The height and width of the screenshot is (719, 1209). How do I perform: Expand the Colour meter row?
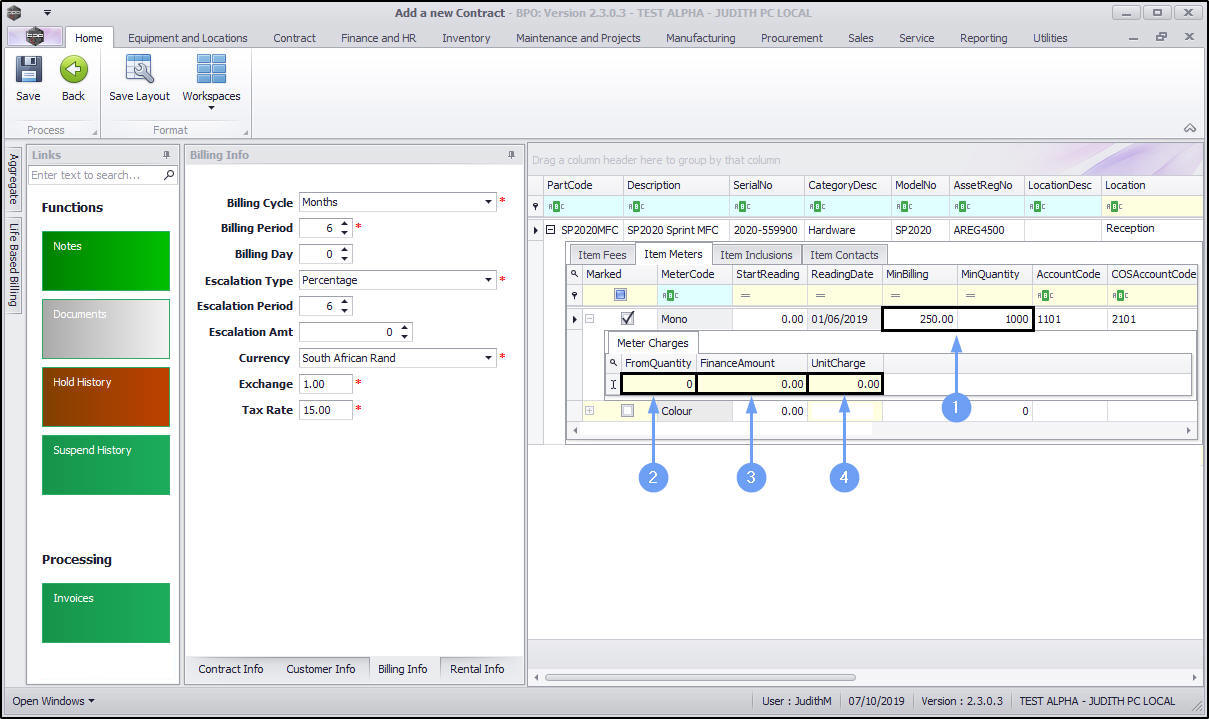point(590,410)
